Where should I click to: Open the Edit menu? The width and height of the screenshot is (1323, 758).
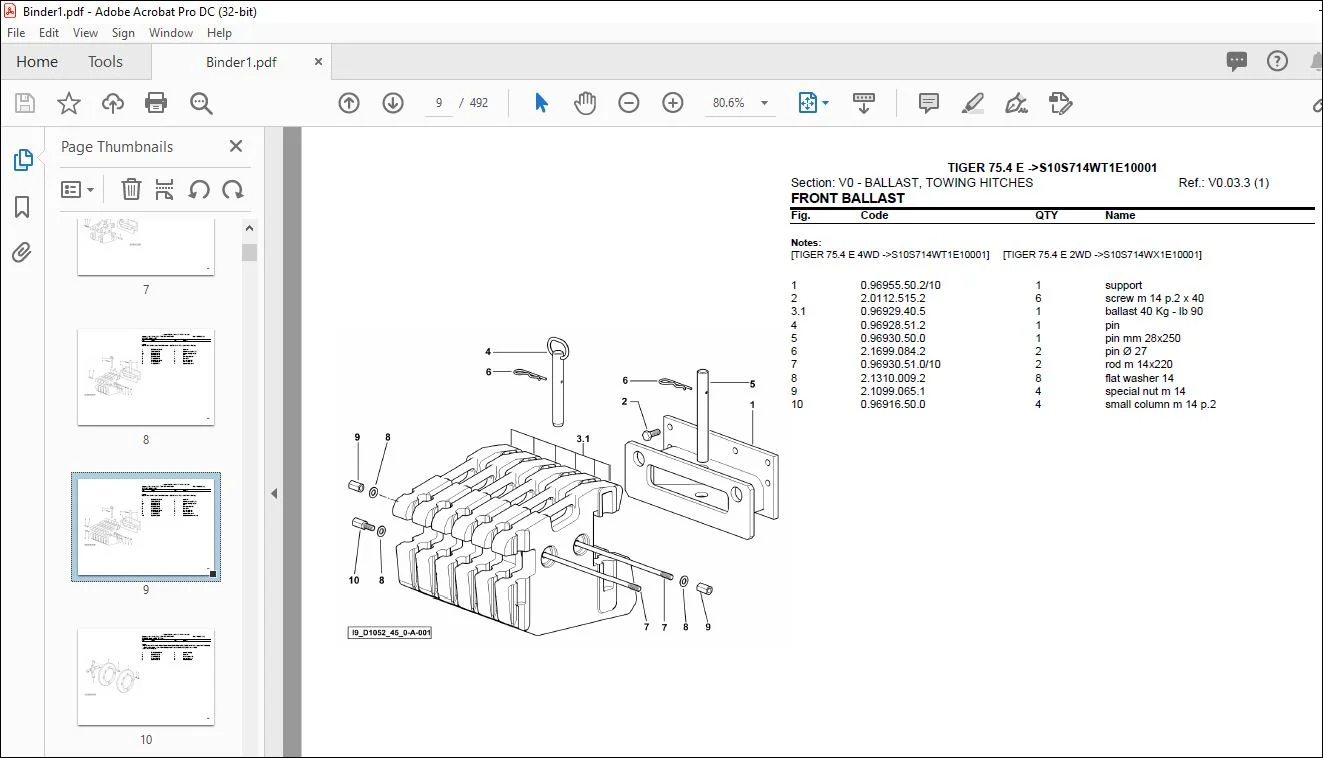click(49, 32)
